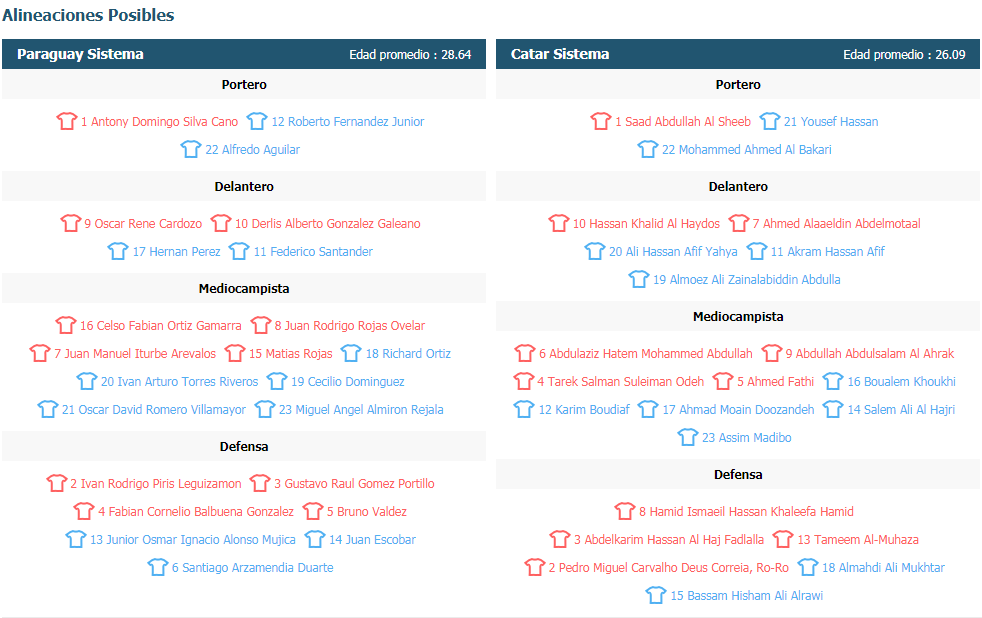
Task: Click blue jersey icon beside Santiago Arzamendia Duarte
Action: 158,567
